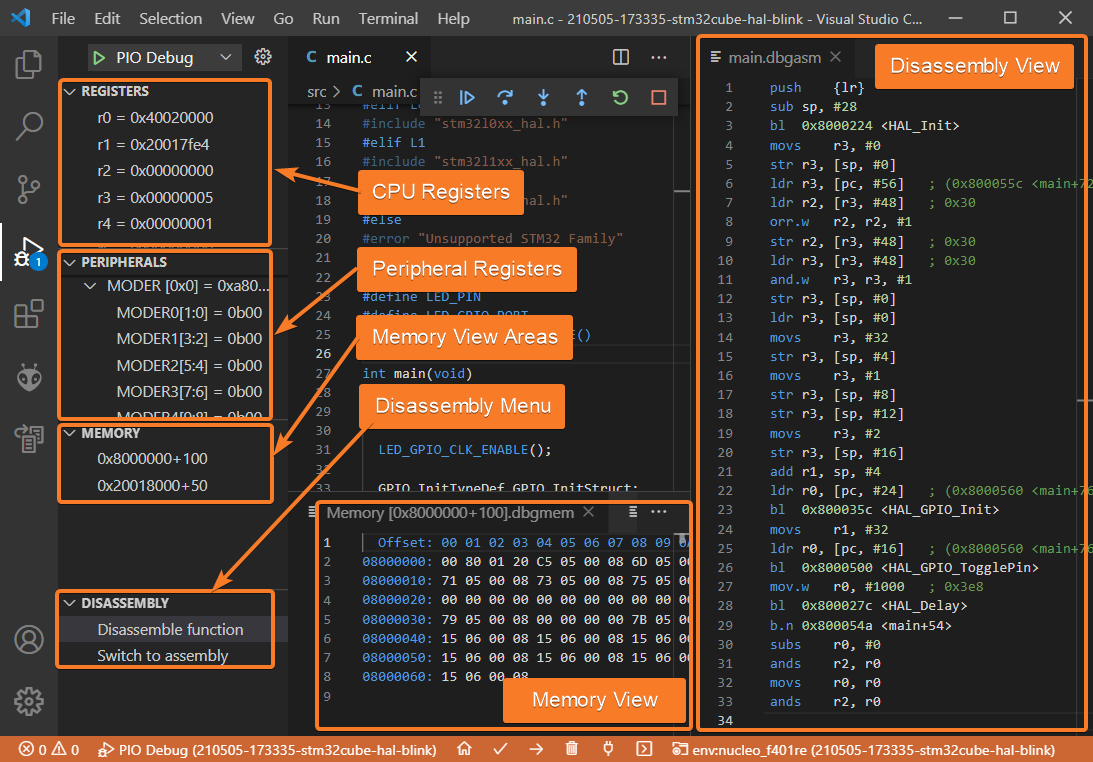Open the Source Control view
The height and width of the screenshot is (762, 1093).
click(x=29, y=189)
